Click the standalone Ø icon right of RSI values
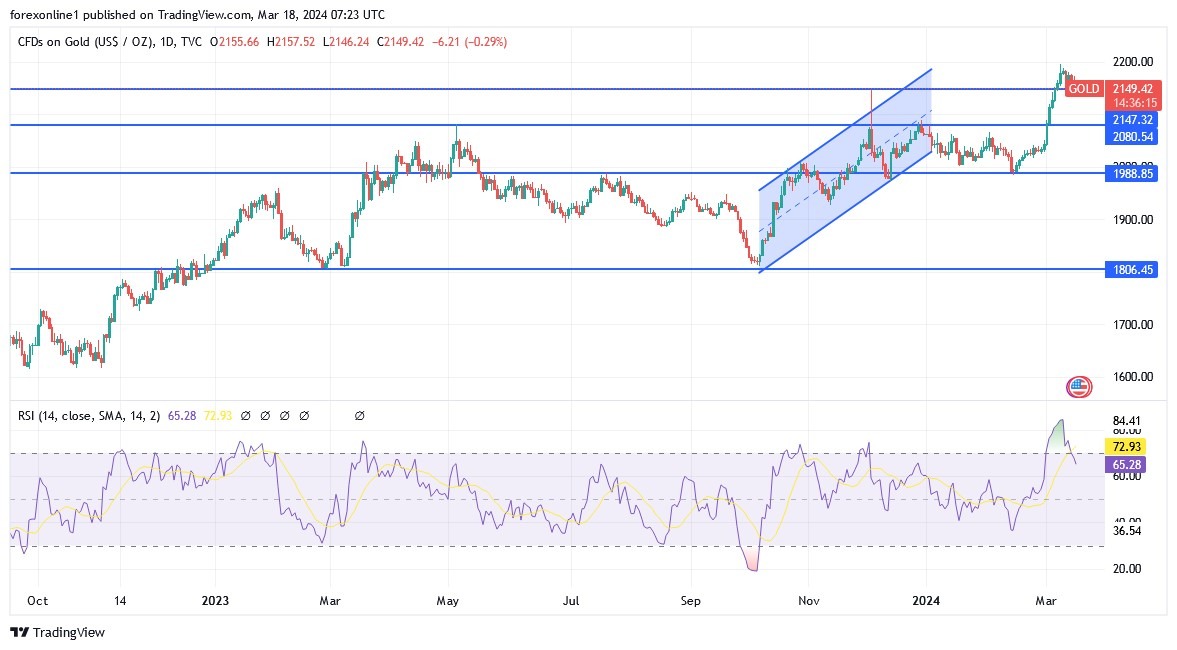 point(359,415)
